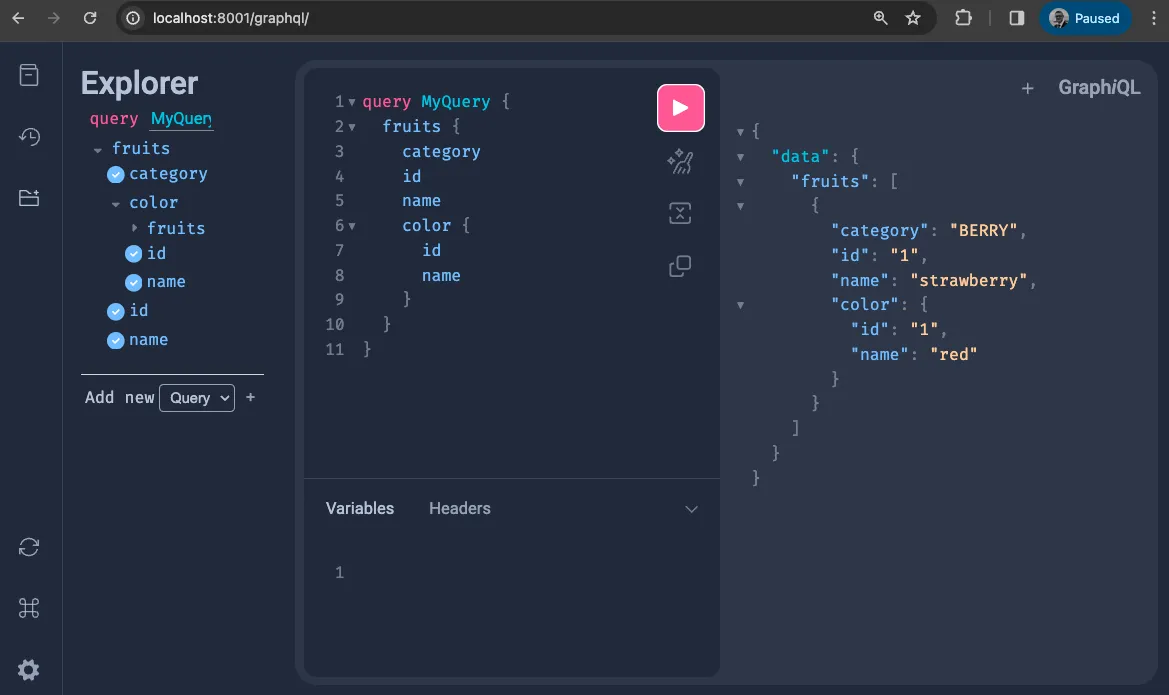The height and width of the screenshot is (695, 1169).
Task: Open GraphiQL settings with the gear icon
Action: [x=30, y=670]
